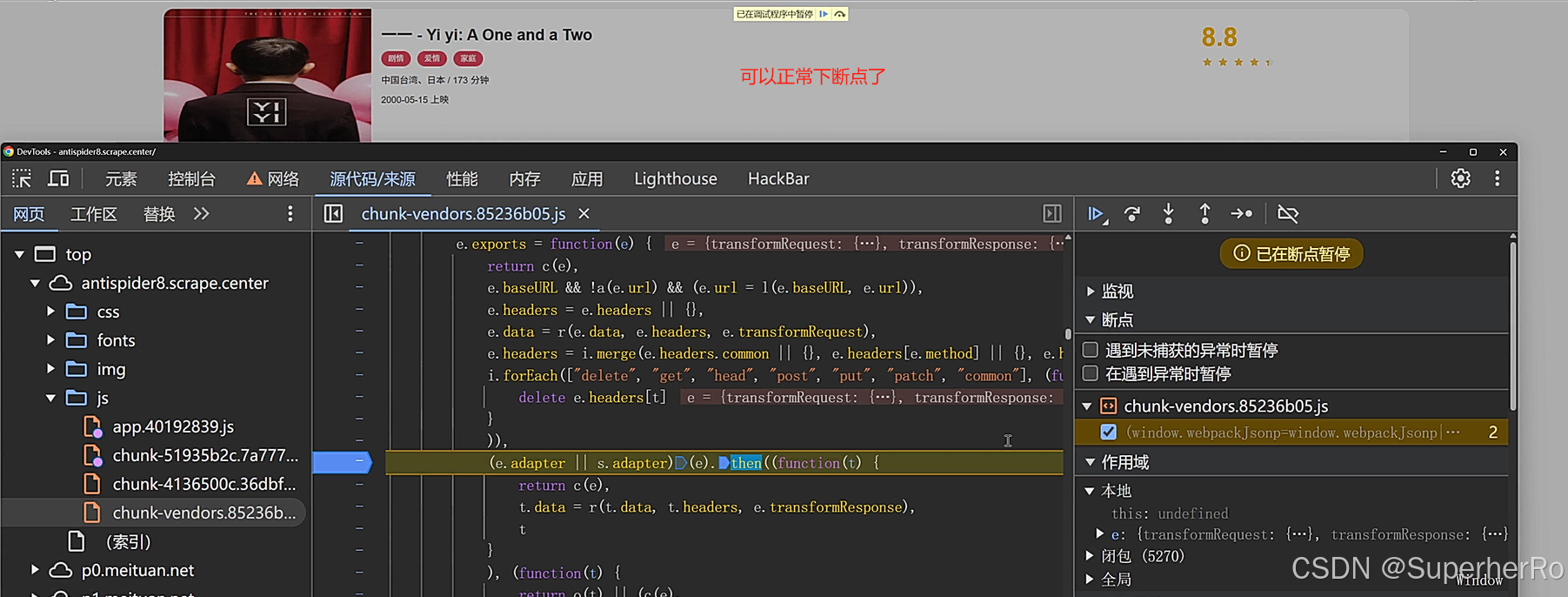Step over via the page overlay icon
This screenshot has width=1568, height=597.
[839, 14]
